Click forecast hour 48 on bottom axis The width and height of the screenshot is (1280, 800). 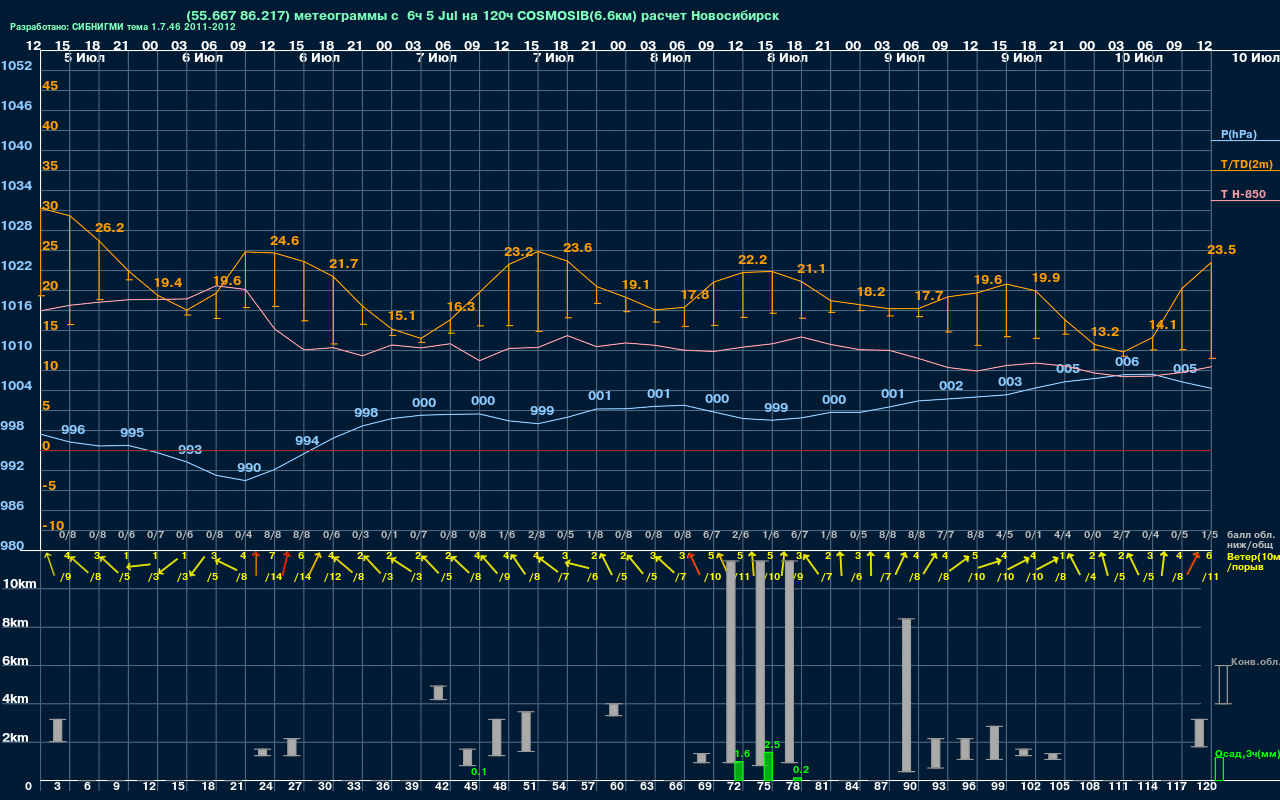click(x=500, y=788)
